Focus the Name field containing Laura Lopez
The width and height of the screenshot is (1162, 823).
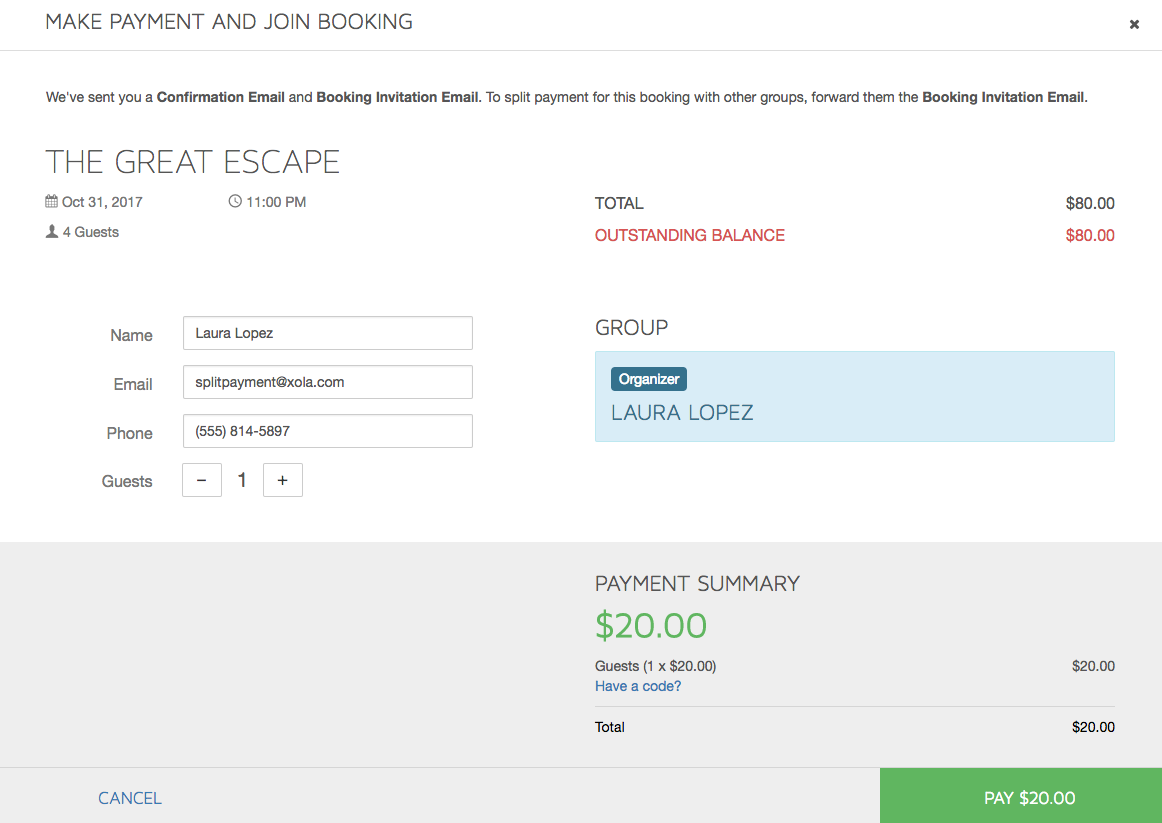(328, 333)
